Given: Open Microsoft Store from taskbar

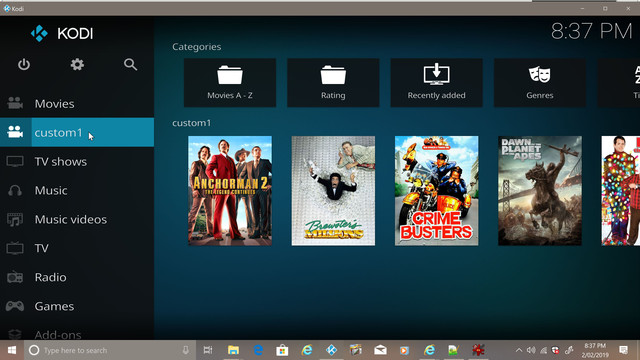Looking at the screenshot, I should click(x=282, y=350).
